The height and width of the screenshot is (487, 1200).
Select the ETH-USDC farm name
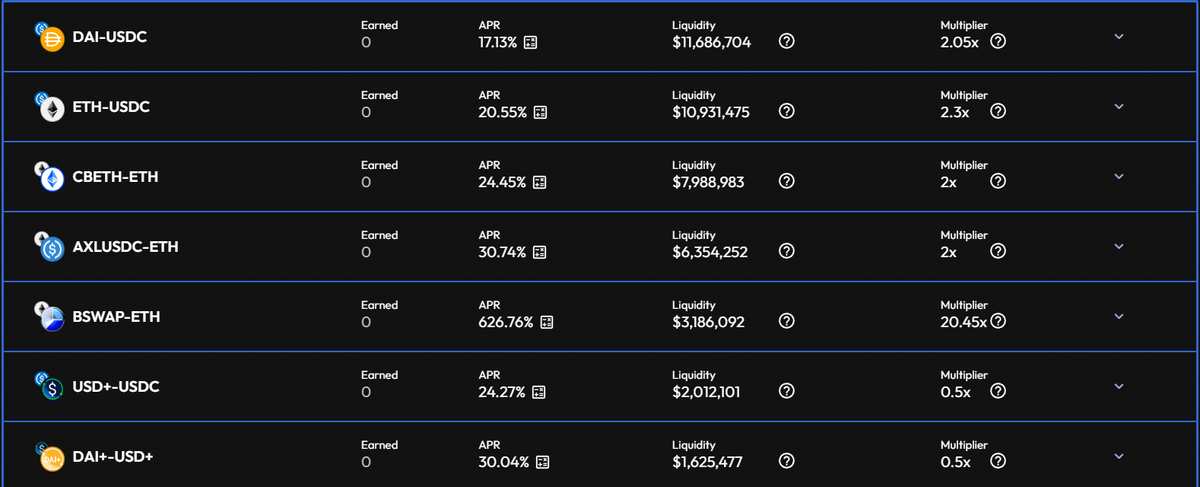[x=111, y=107]
